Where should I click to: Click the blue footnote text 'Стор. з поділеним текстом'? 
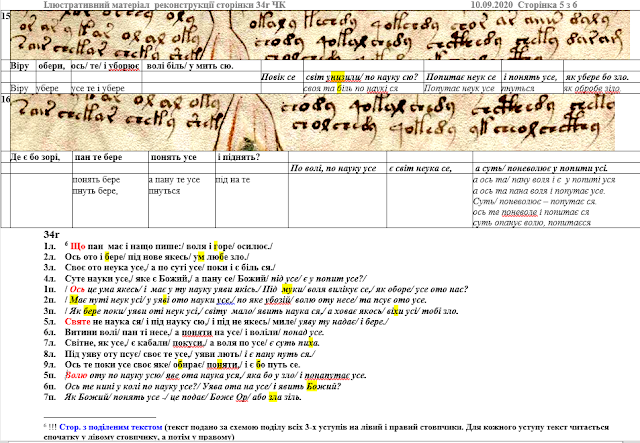[111, 427]
